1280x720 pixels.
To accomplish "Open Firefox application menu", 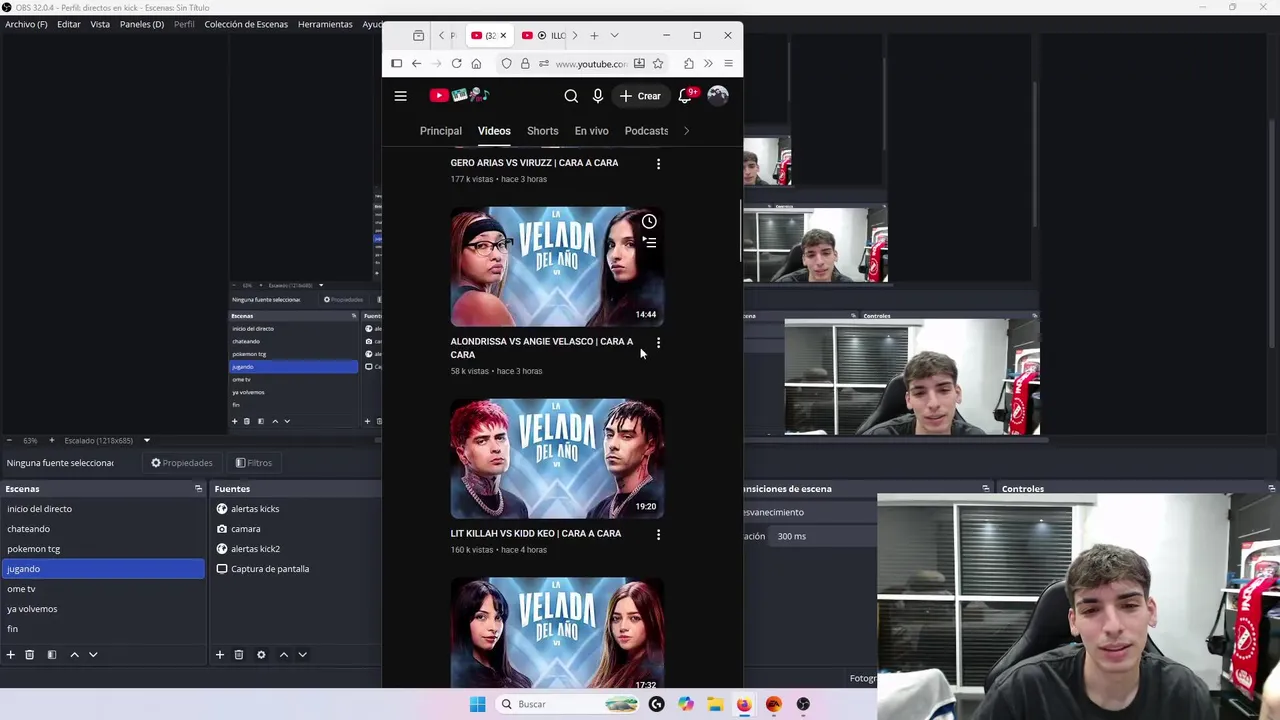I will (728, 64).
